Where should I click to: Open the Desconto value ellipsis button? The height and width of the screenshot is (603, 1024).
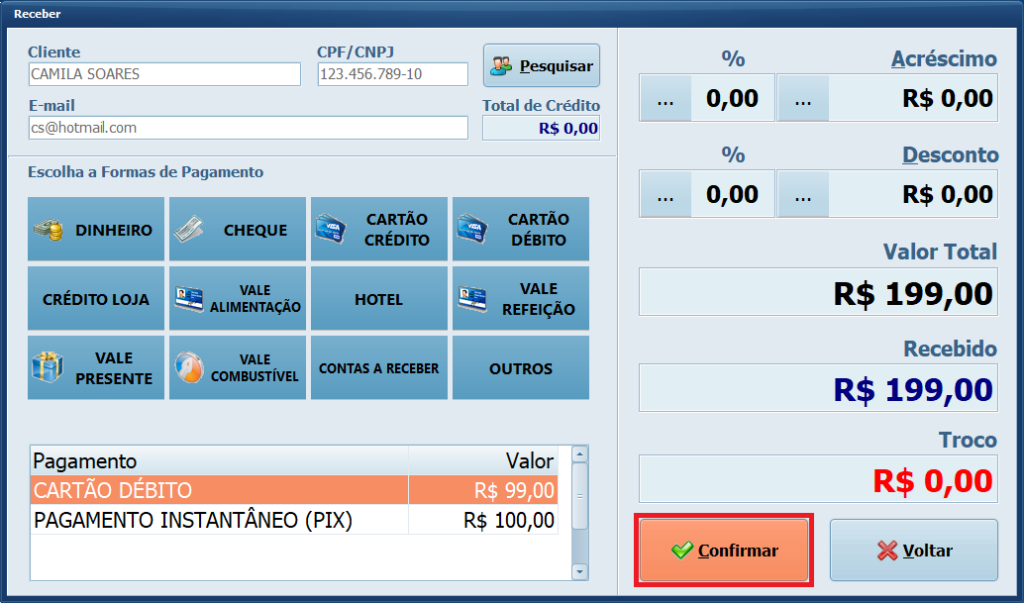point(803,195)
